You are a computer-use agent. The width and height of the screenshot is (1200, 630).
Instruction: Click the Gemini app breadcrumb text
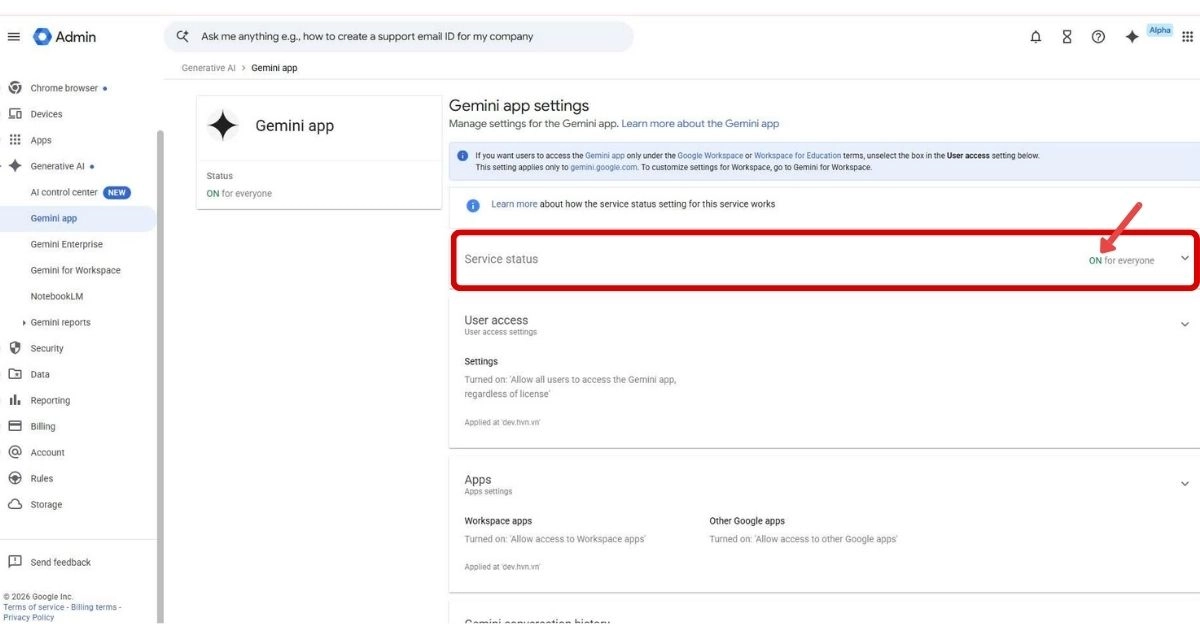pos(274,68)
